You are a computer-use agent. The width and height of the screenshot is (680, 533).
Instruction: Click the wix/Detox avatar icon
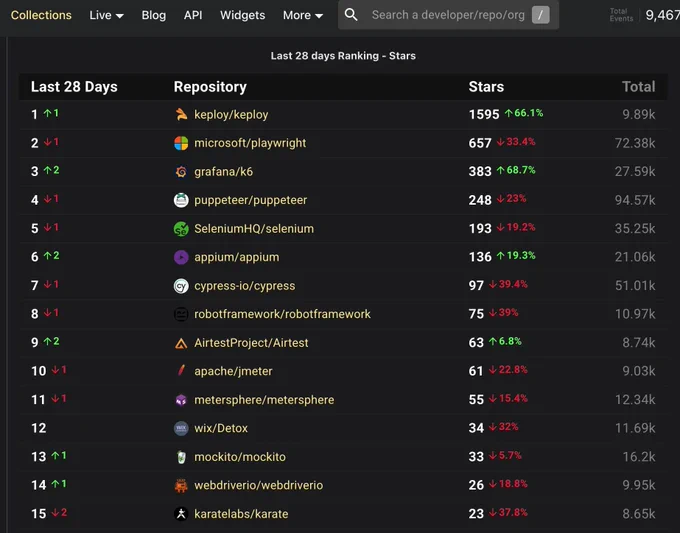coord(181,428)
